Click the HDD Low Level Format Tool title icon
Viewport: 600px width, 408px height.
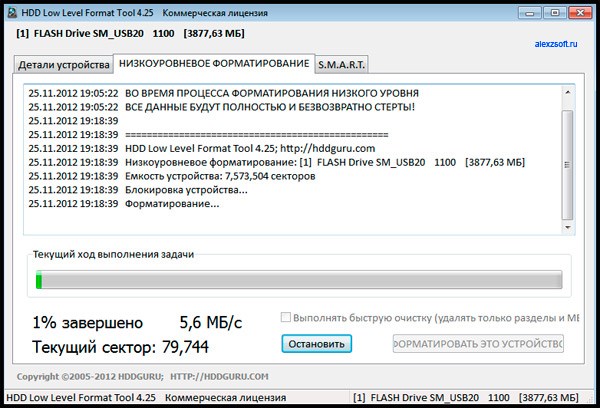point(12,12)
